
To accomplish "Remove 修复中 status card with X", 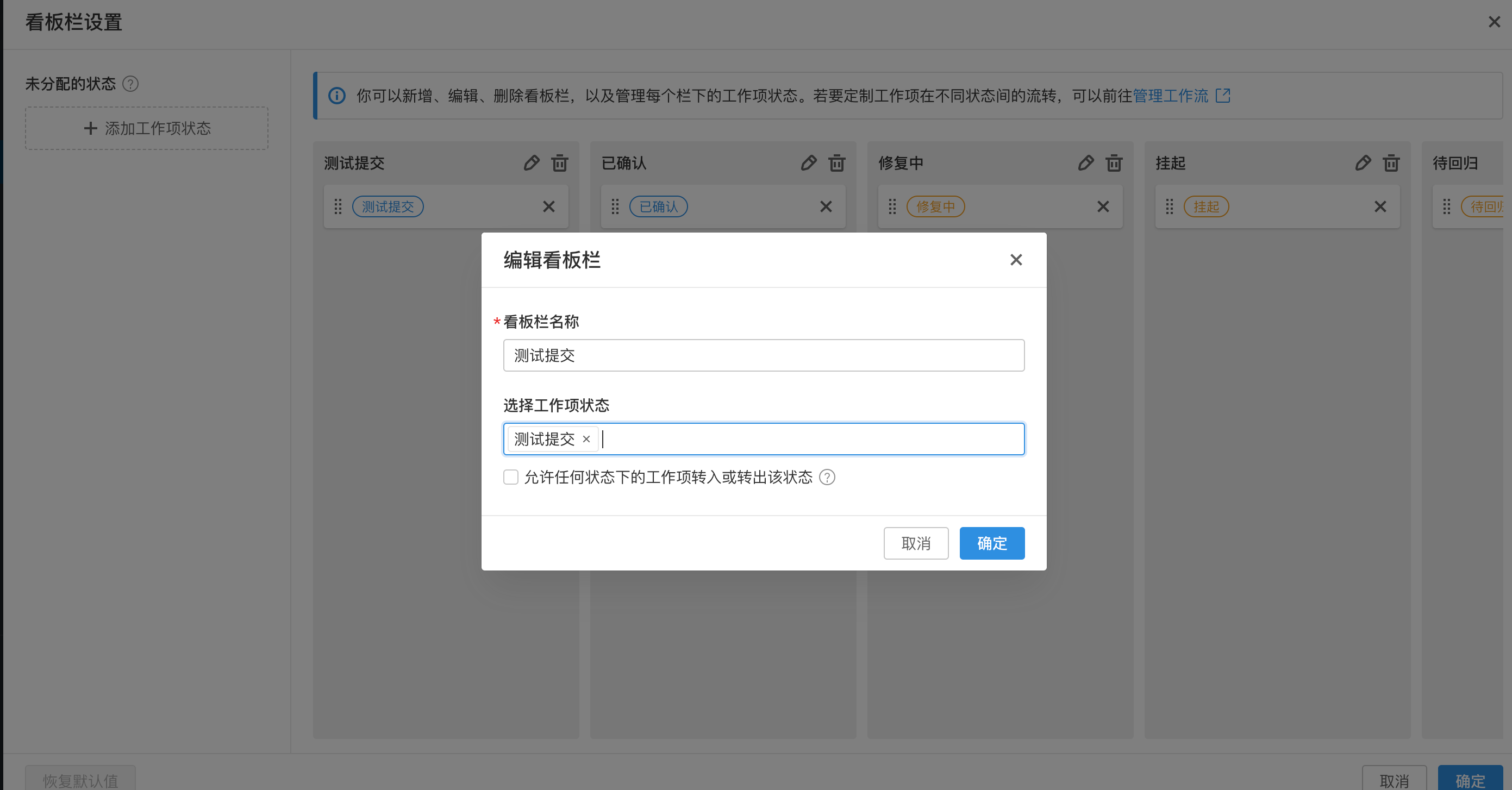I will point(1103,206).
